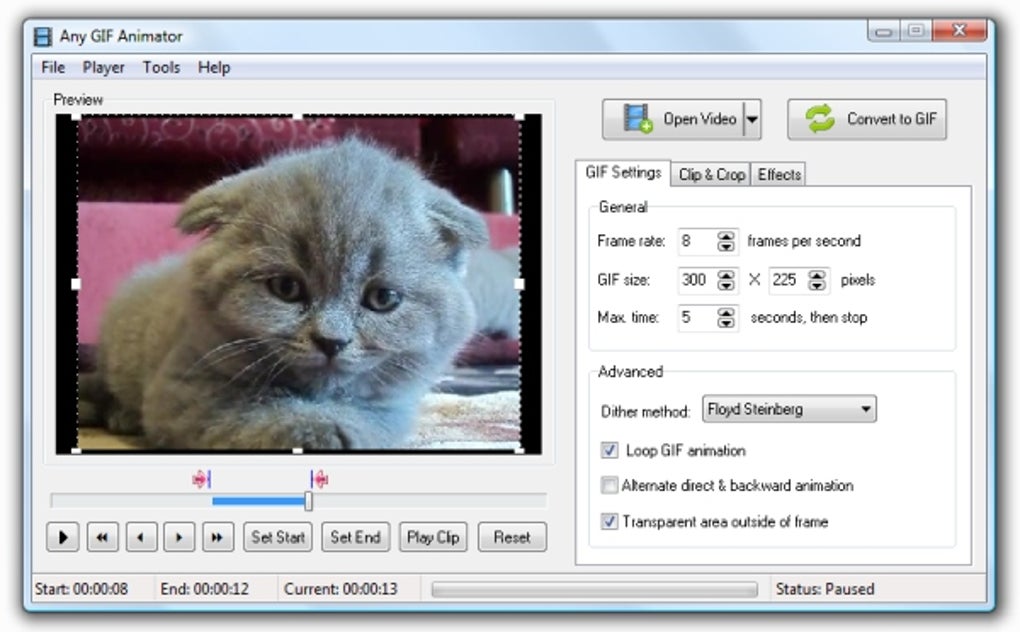The width and height of the screenshot is (1020, 632).
Task: Toggle the Loop GIF animation checkbox
Action: [x=610, y=450]
